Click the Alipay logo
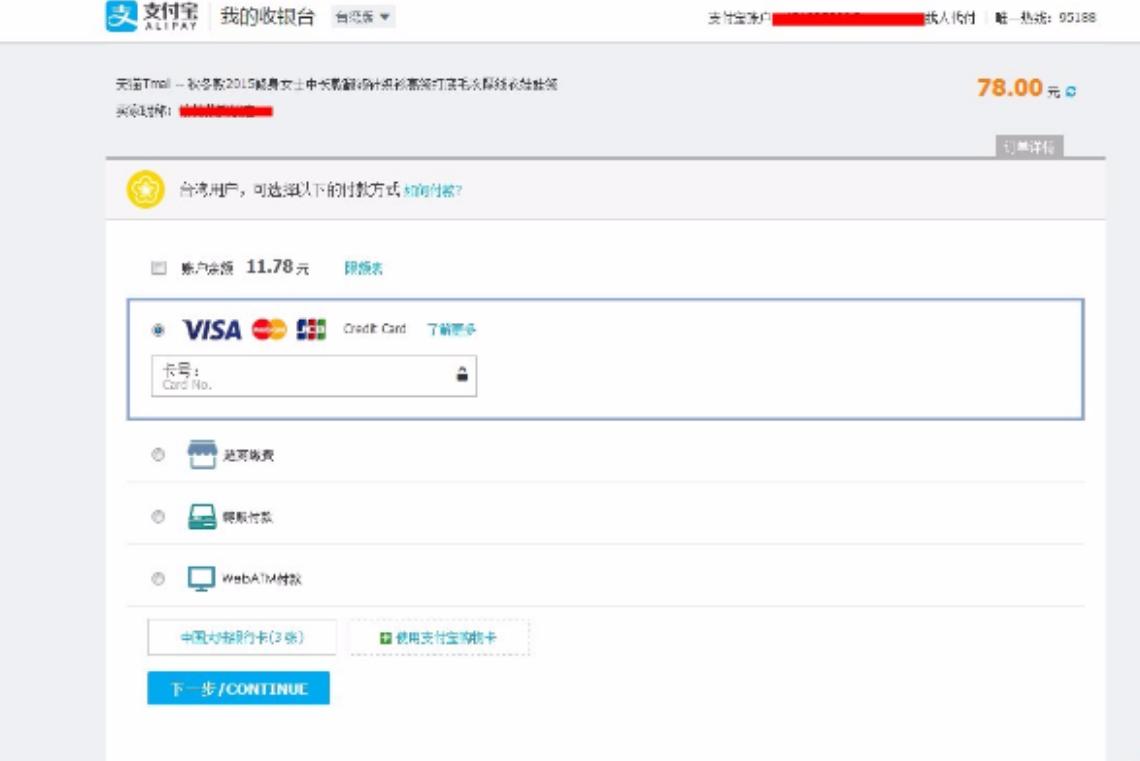Screen dimensions: 1140x761 (x=151, y=16)
